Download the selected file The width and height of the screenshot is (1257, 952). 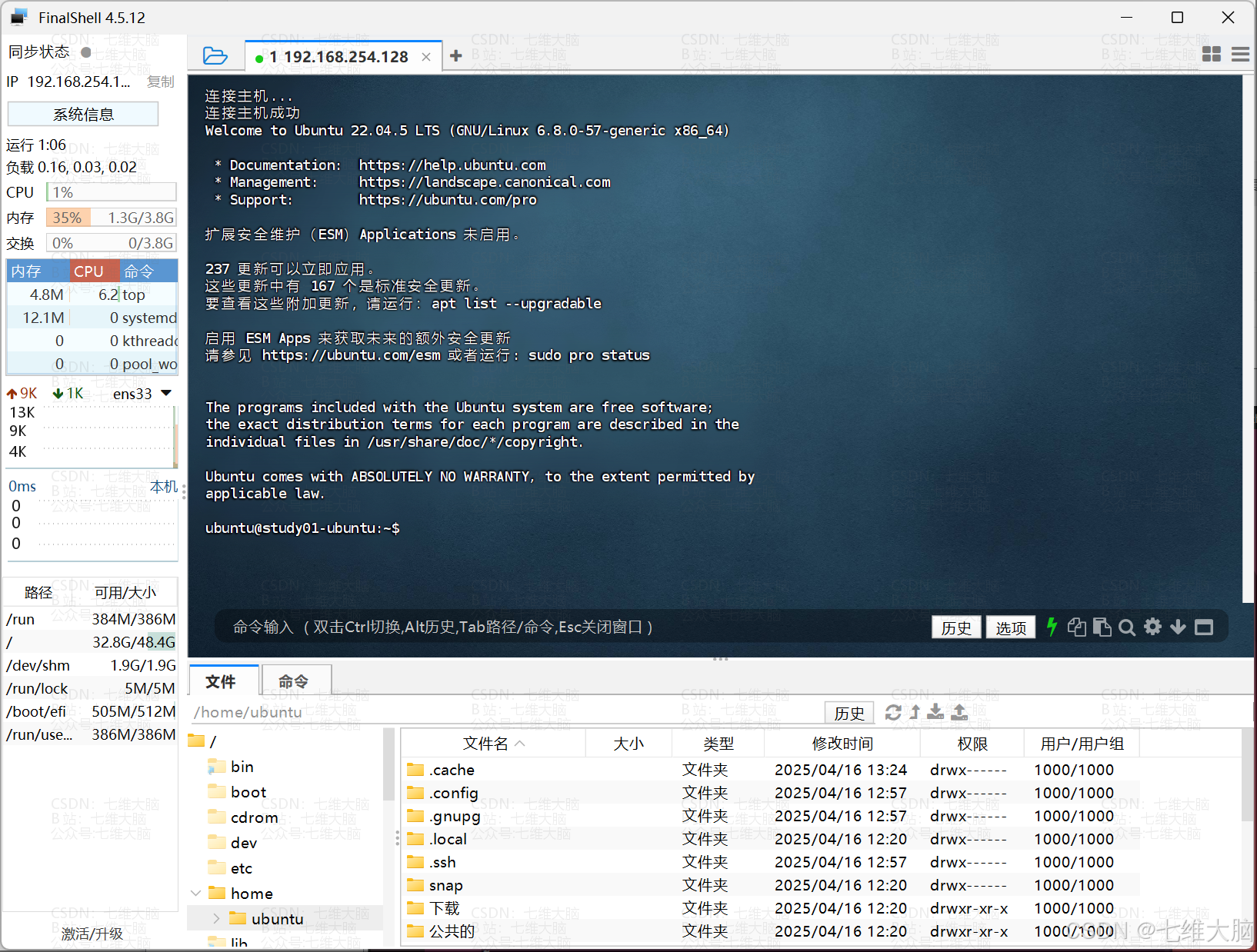click(x=935, y=712)
